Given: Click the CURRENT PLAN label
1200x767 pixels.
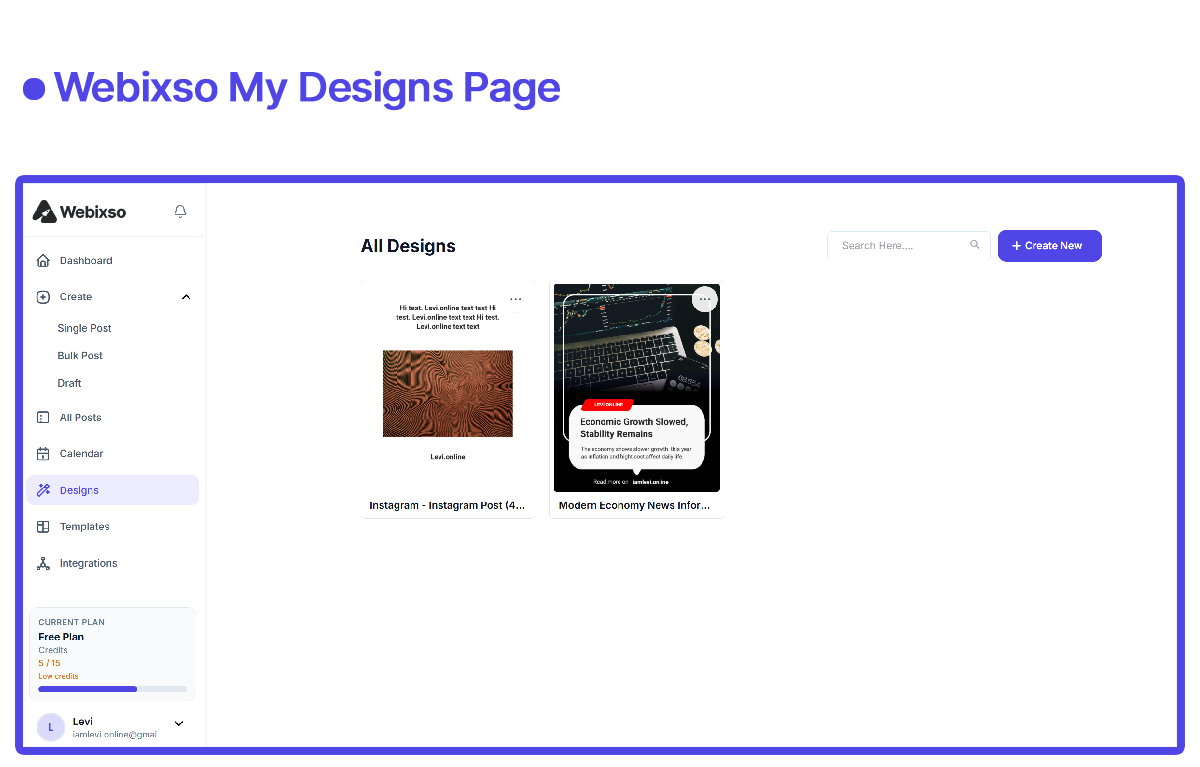Looking at the screenshot, I should pyautogui.click(x=71, y=622).
